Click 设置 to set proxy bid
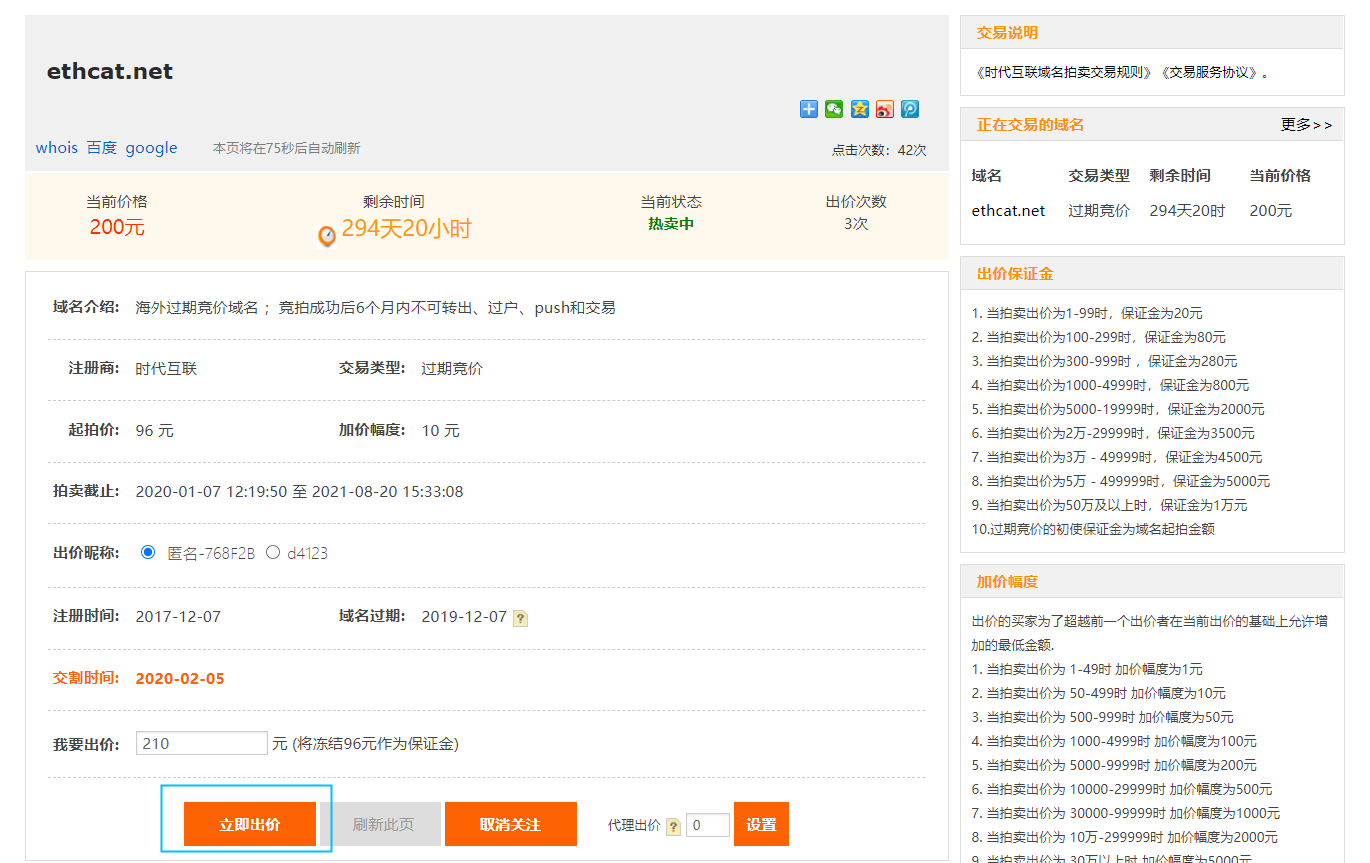The height and width of the screenshot is (863, 1370). click(x=761, y=824)
